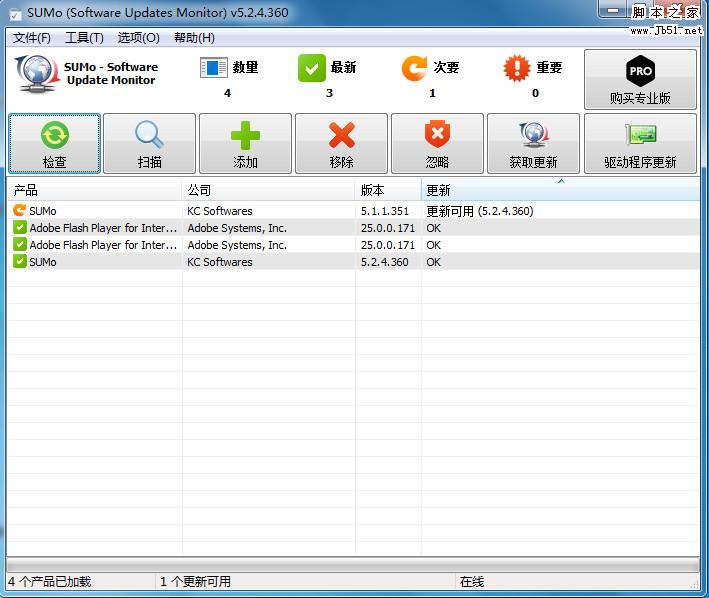Click 25.0.0.171 in the second row
709x598 pixels.
pyautogui.click(x=388, y=228)
